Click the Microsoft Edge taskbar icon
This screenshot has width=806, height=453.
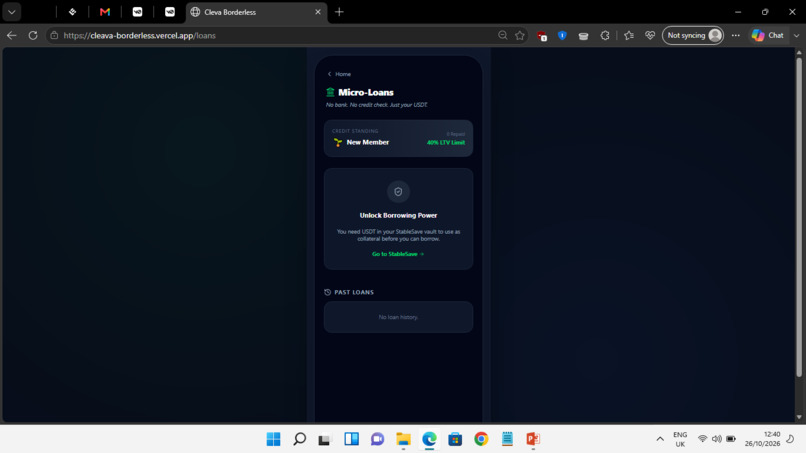coord(429,439)
